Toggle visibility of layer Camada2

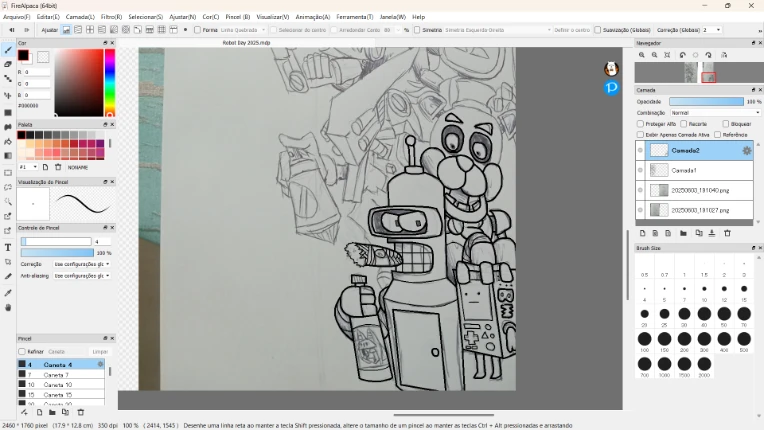click(640, 150)
